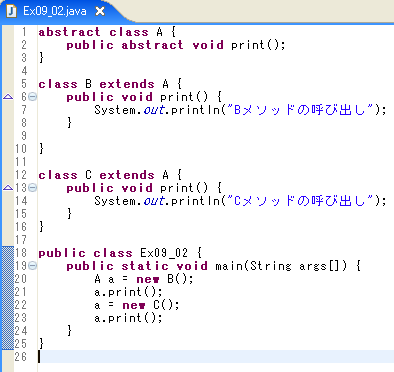Place the cursor on the 'out' field on line 7
Screen dimensions: 394x372
(x=154, y=110)
